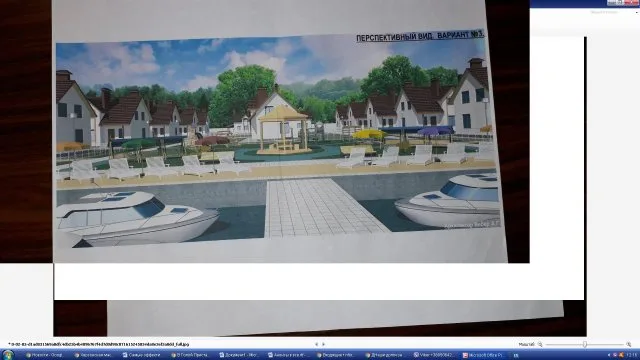Show the previous picture
The width and height of the screenshot is (640, 360).
(x=316, y=344)
